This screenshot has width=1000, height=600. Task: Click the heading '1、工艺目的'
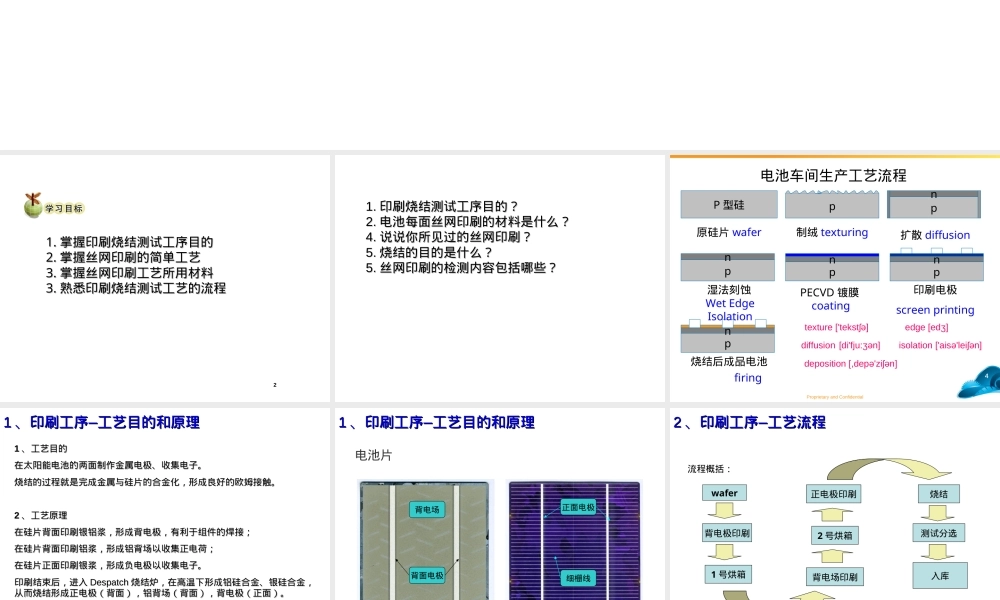40,449
